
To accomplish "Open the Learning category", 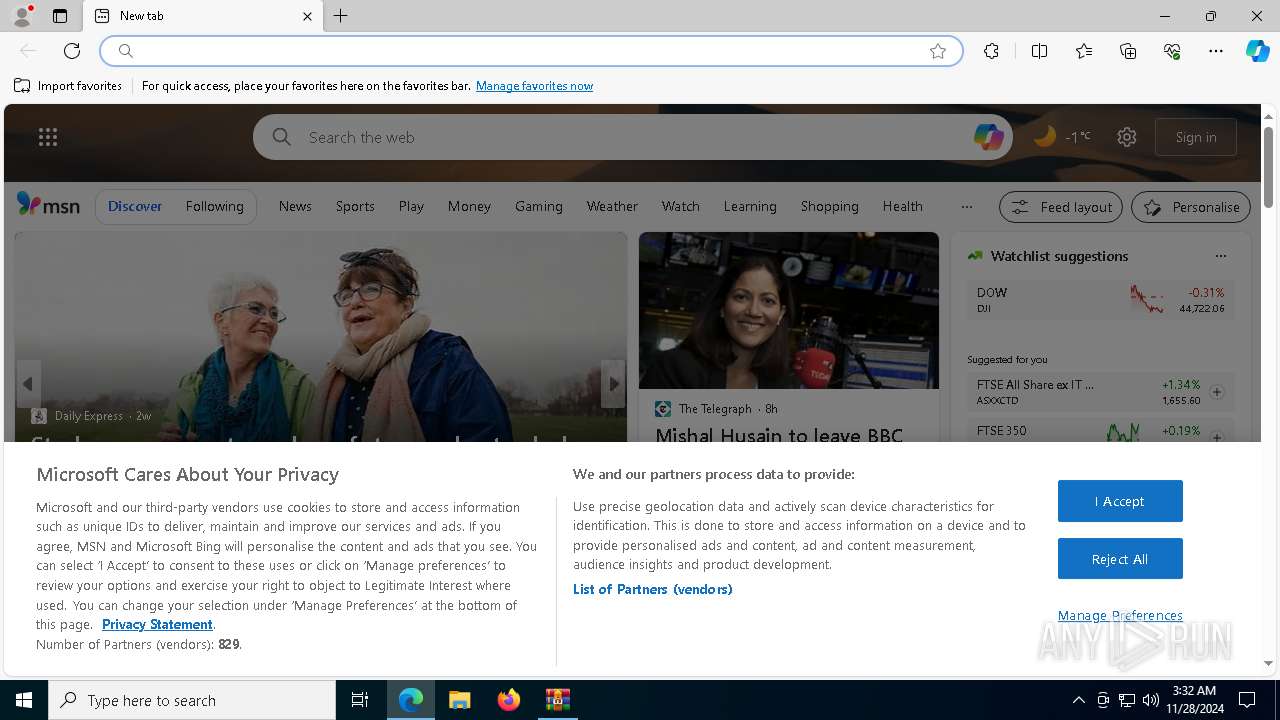I will pos(750,206).
